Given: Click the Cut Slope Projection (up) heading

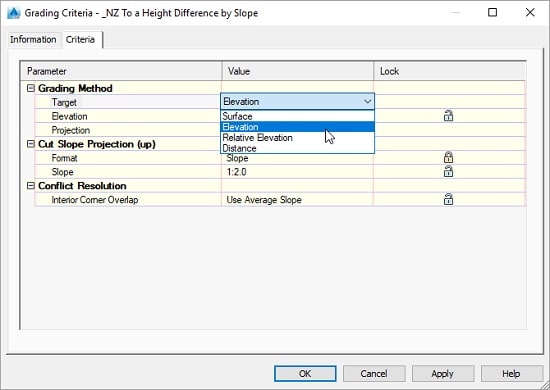Looking at the screenshot, I should click(x=96, y=144).
